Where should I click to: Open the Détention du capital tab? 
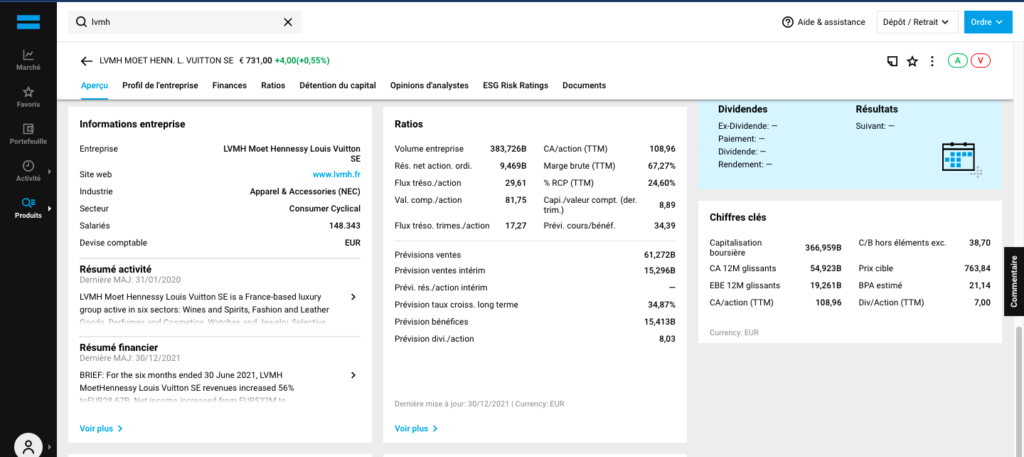coord(338,86)
